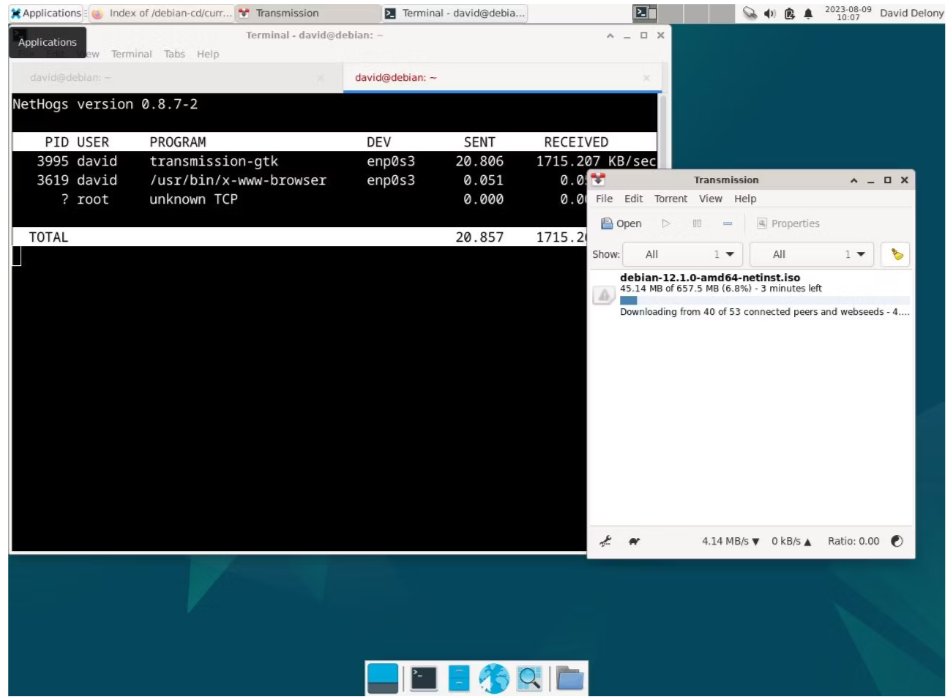Screen dimensions: 952x698
Task: Open a torrent file in Transmission
Action: (x=621, y=223)
